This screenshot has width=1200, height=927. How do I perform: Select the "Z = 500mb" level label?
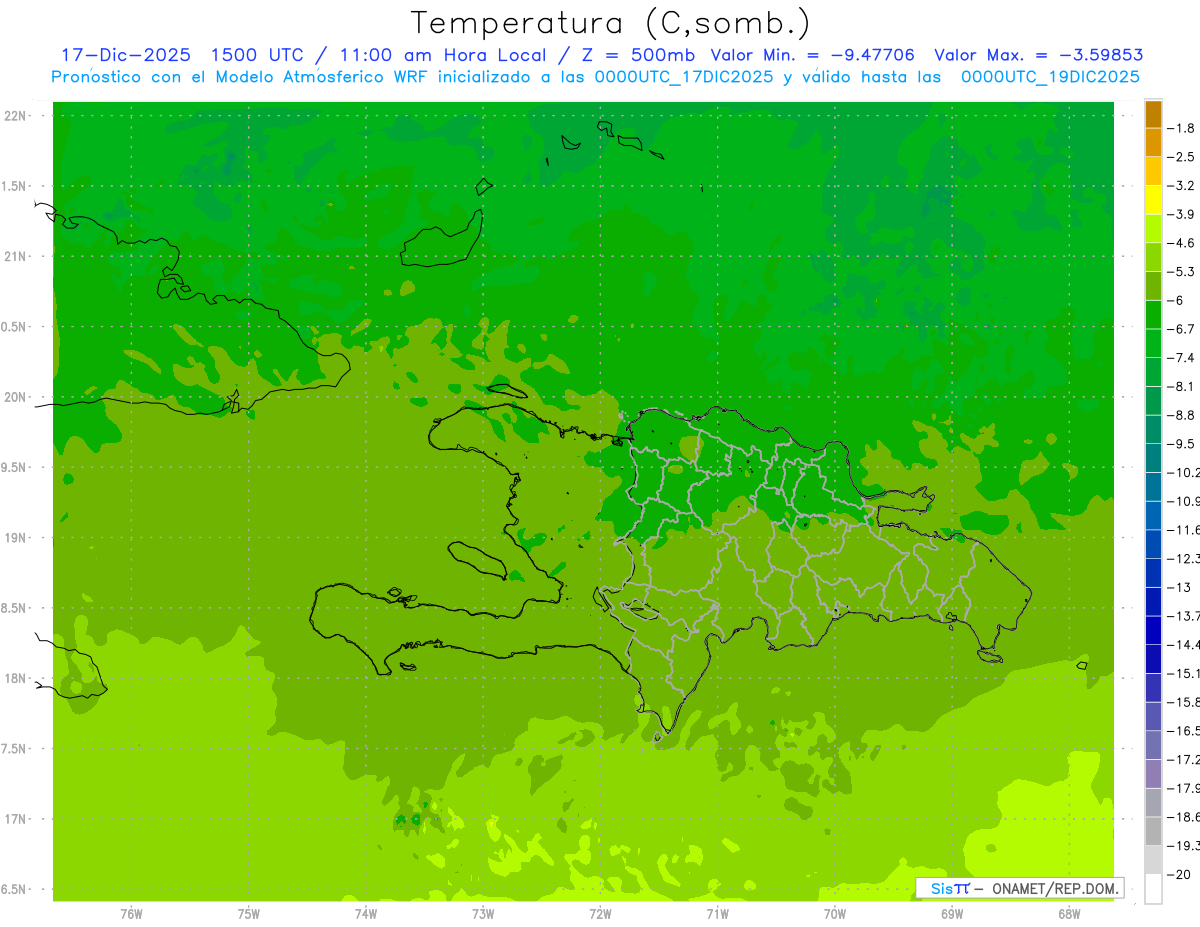click(x=638, y=55)
